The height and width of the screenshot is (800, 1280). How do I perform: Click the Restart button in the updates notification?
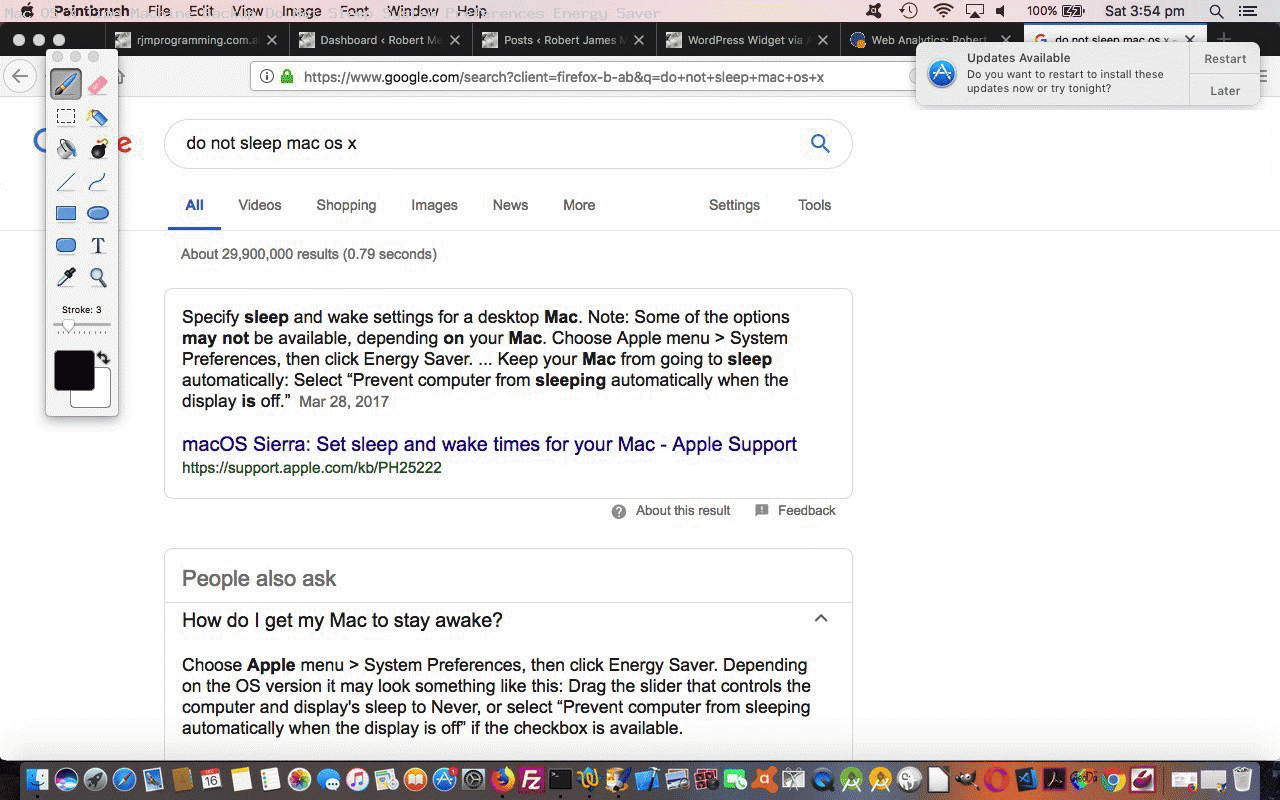(x=1225, y=59)
